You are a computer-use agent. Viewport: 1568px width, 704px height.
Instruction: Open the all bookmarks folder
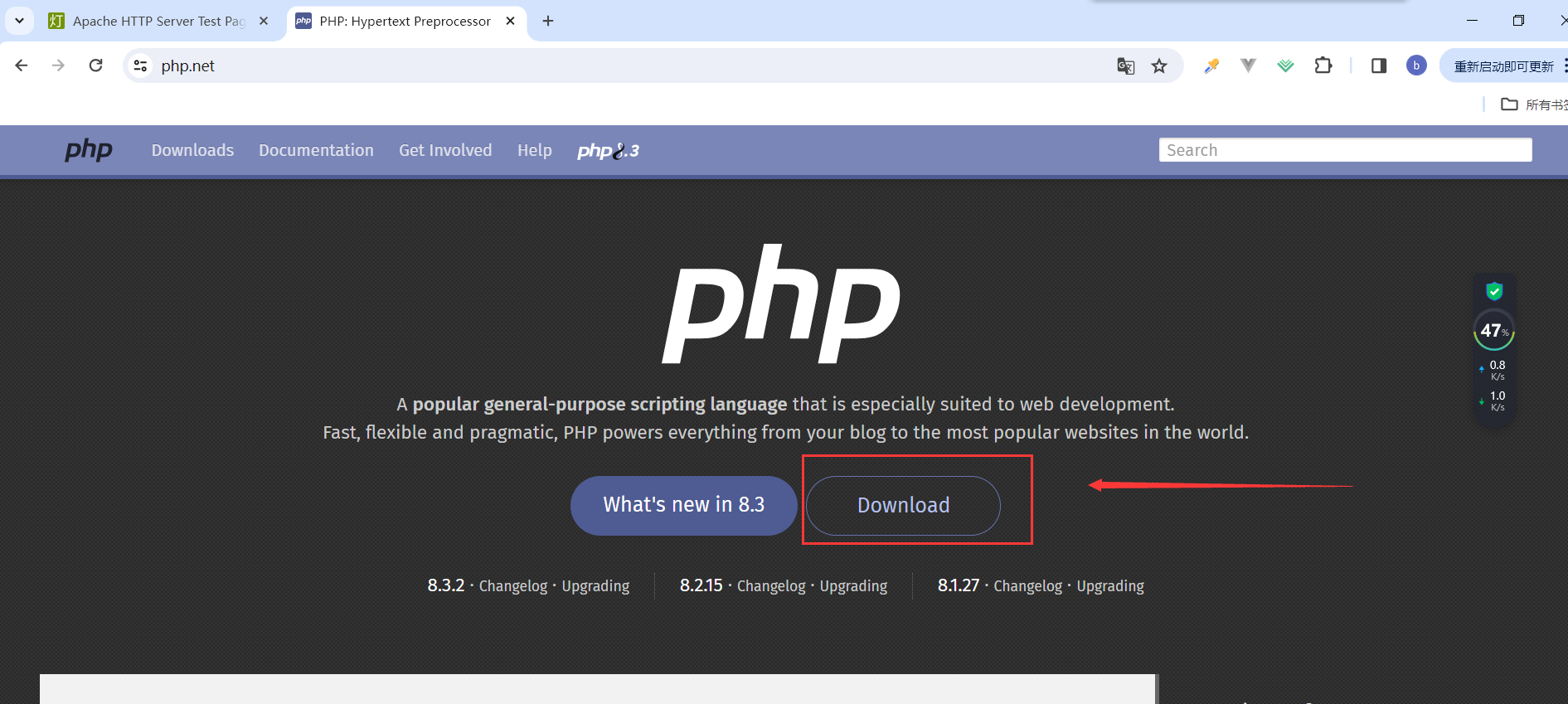click(x=1534, y=104)
